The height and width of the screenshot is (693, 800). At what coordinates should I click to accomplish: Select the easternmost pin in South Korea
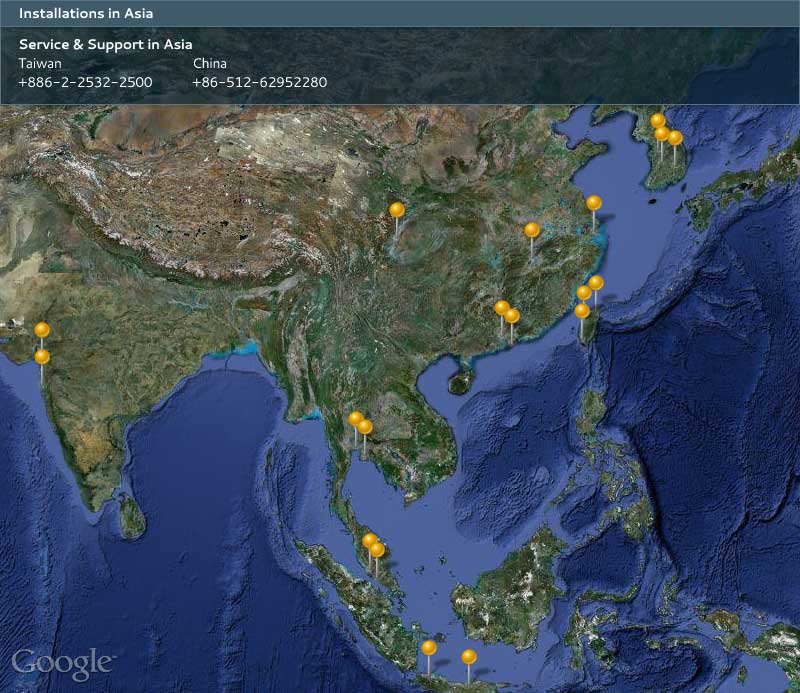click(675, 138)
